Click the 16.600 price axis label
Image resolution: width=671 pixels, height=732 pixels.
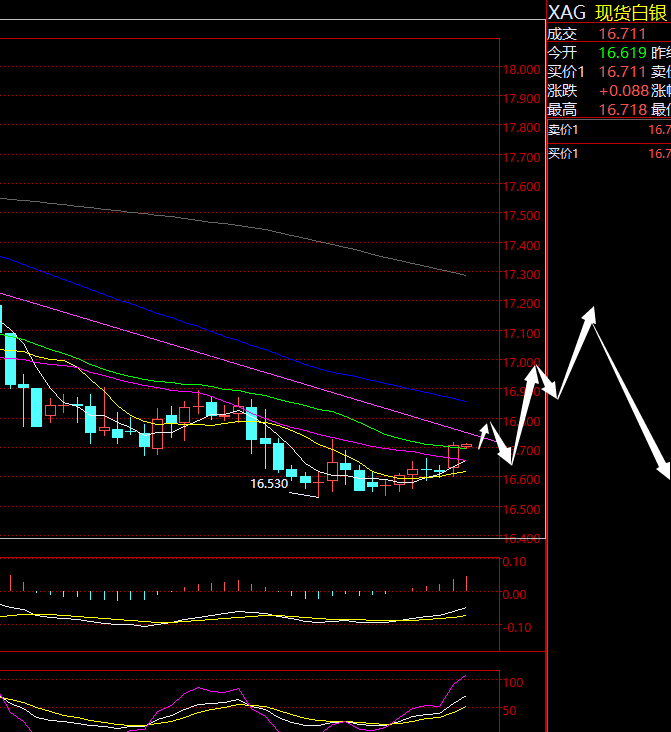coord(522,480)
